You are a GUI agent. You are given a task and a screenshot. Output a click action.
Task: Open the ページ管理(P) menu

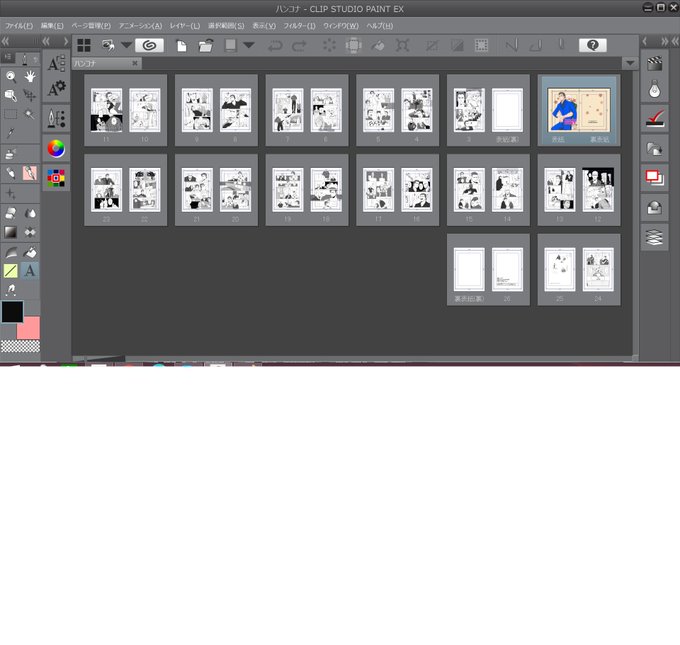(x=91, y=26)
